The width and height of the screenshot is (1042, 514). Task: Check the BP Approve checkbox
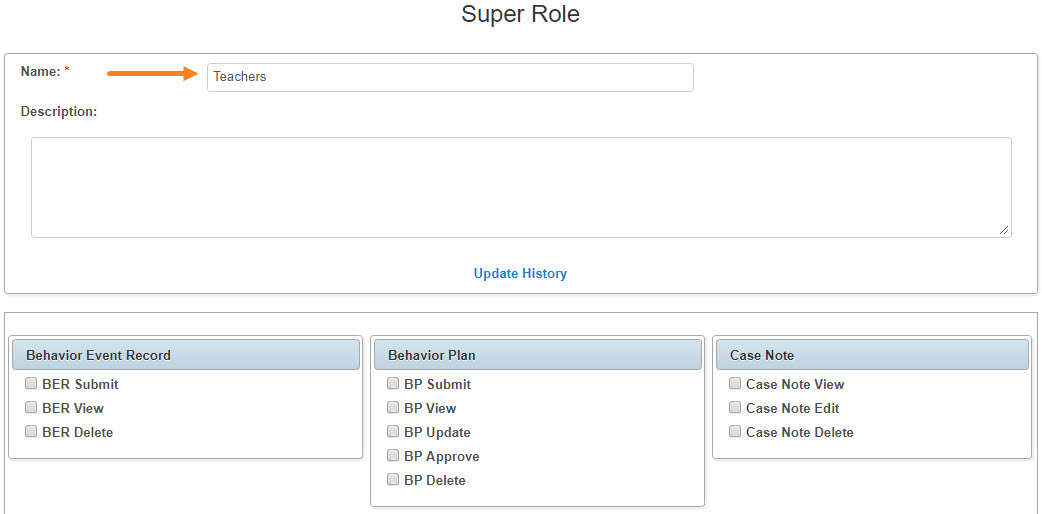[x=393, y=455]
